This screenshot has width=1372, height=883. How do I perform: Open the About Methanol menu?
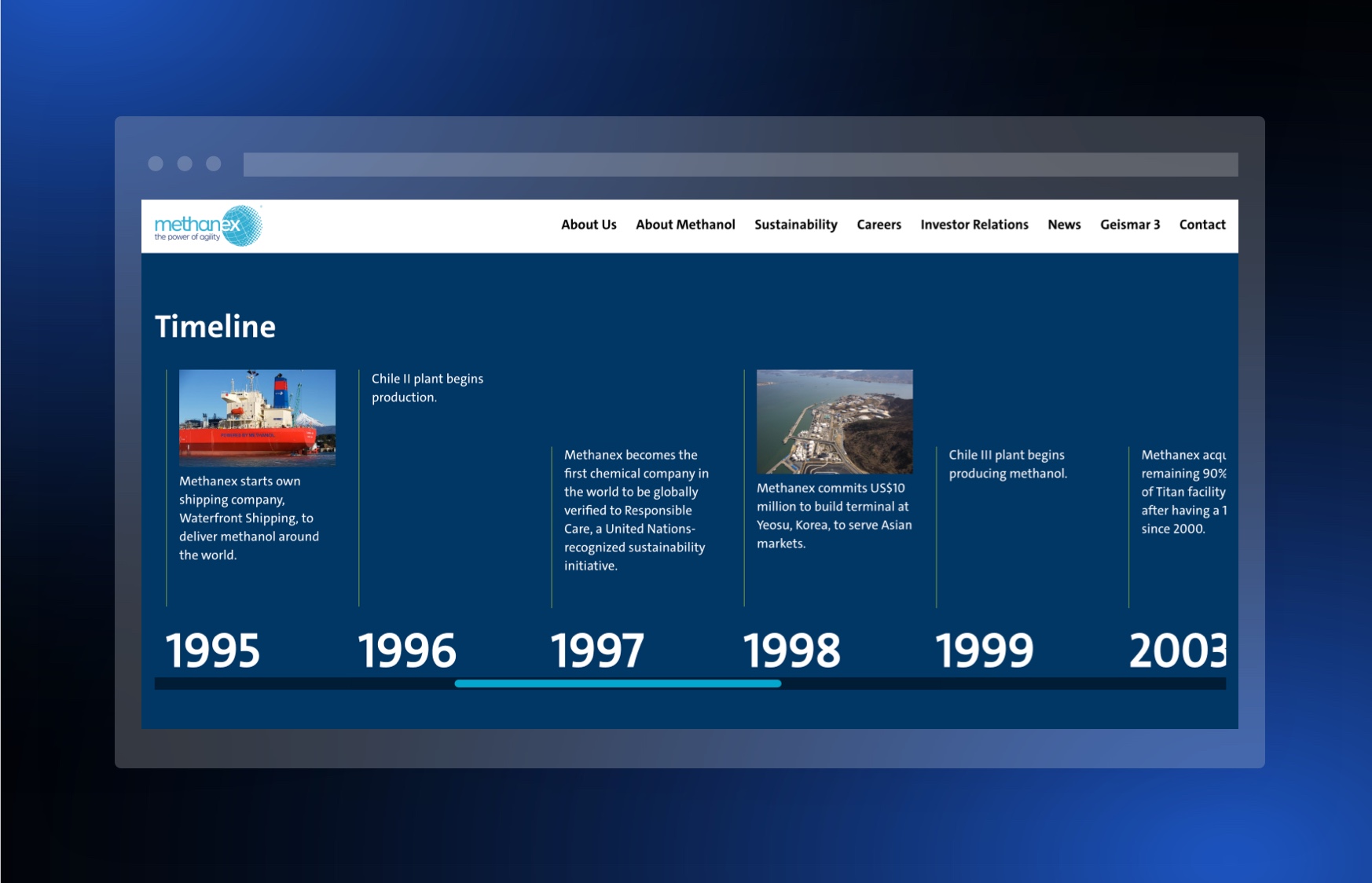pos(685,225)
